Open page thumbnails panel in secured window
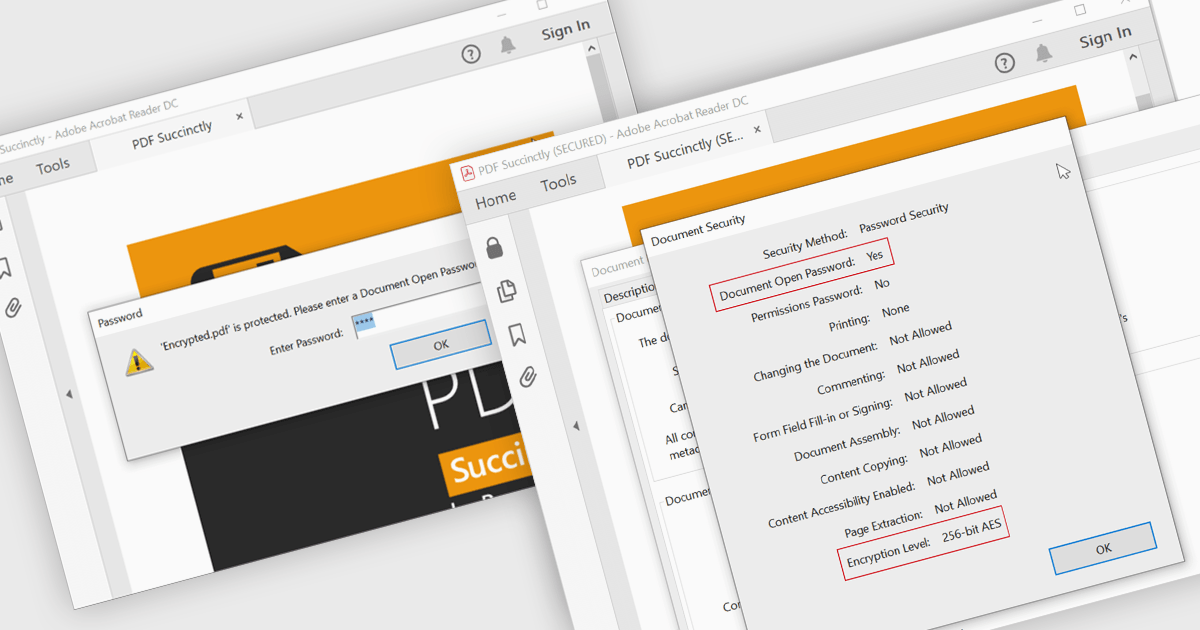Viewport: 1200px width, 630px height. click(508, 291)
